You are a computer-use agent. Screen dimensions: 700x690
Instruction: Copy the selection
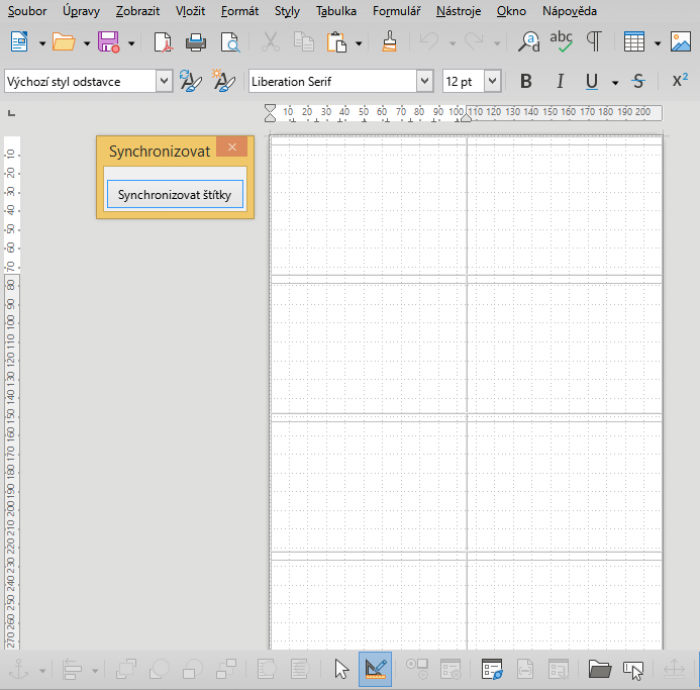[304, 42]
